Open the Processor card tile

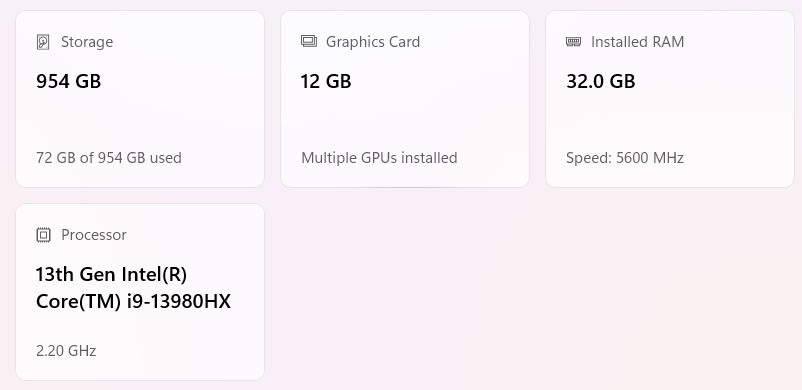click(x=140, y=292)
